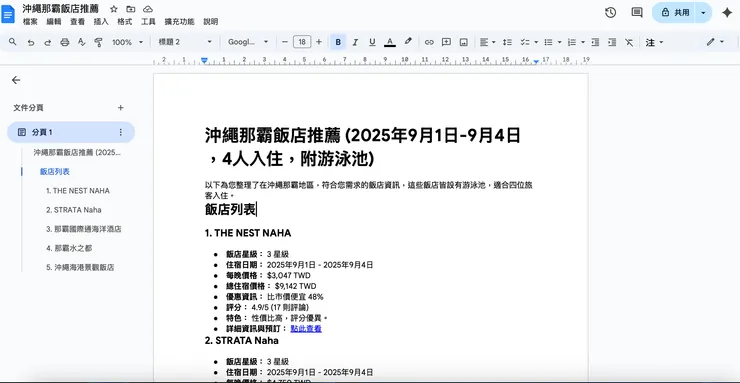The image size is (740, 383).
Task: Search the menus magnifier icon
Action: [13, 42]
